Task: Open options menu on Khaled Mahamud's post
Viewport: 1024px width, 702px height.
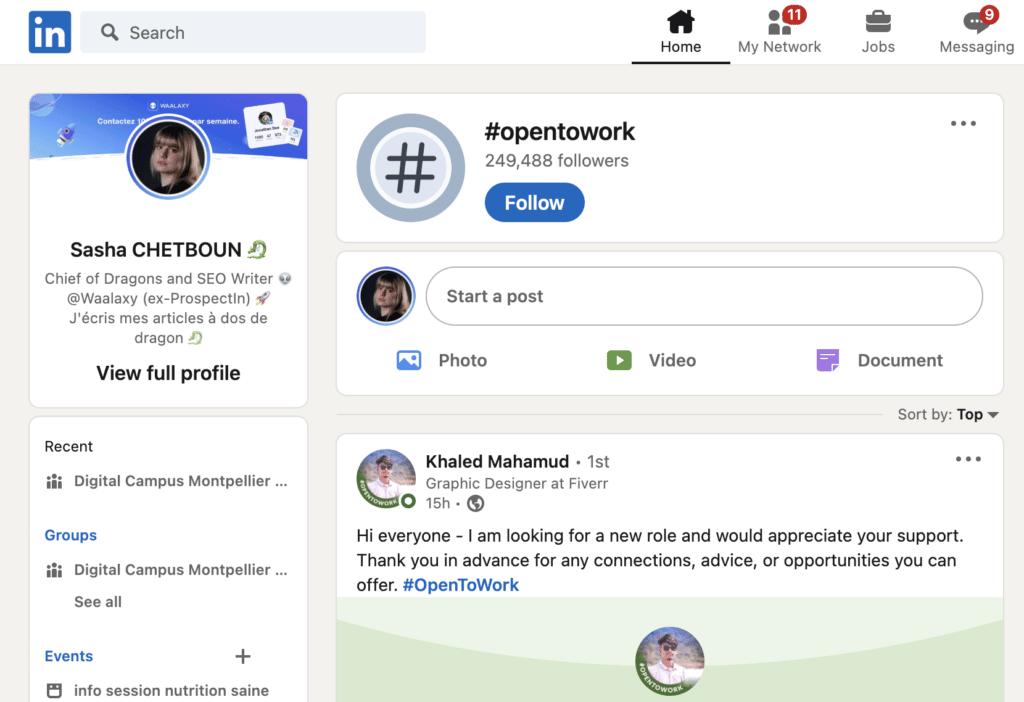Action: [967, 458]
